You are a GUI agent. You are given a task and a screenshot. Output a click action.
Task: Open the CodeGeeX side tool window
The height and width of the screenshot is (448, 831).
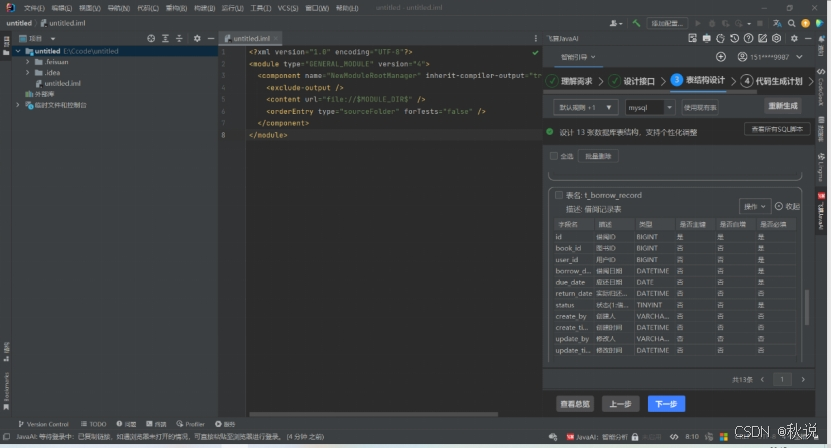coord(821,87)
